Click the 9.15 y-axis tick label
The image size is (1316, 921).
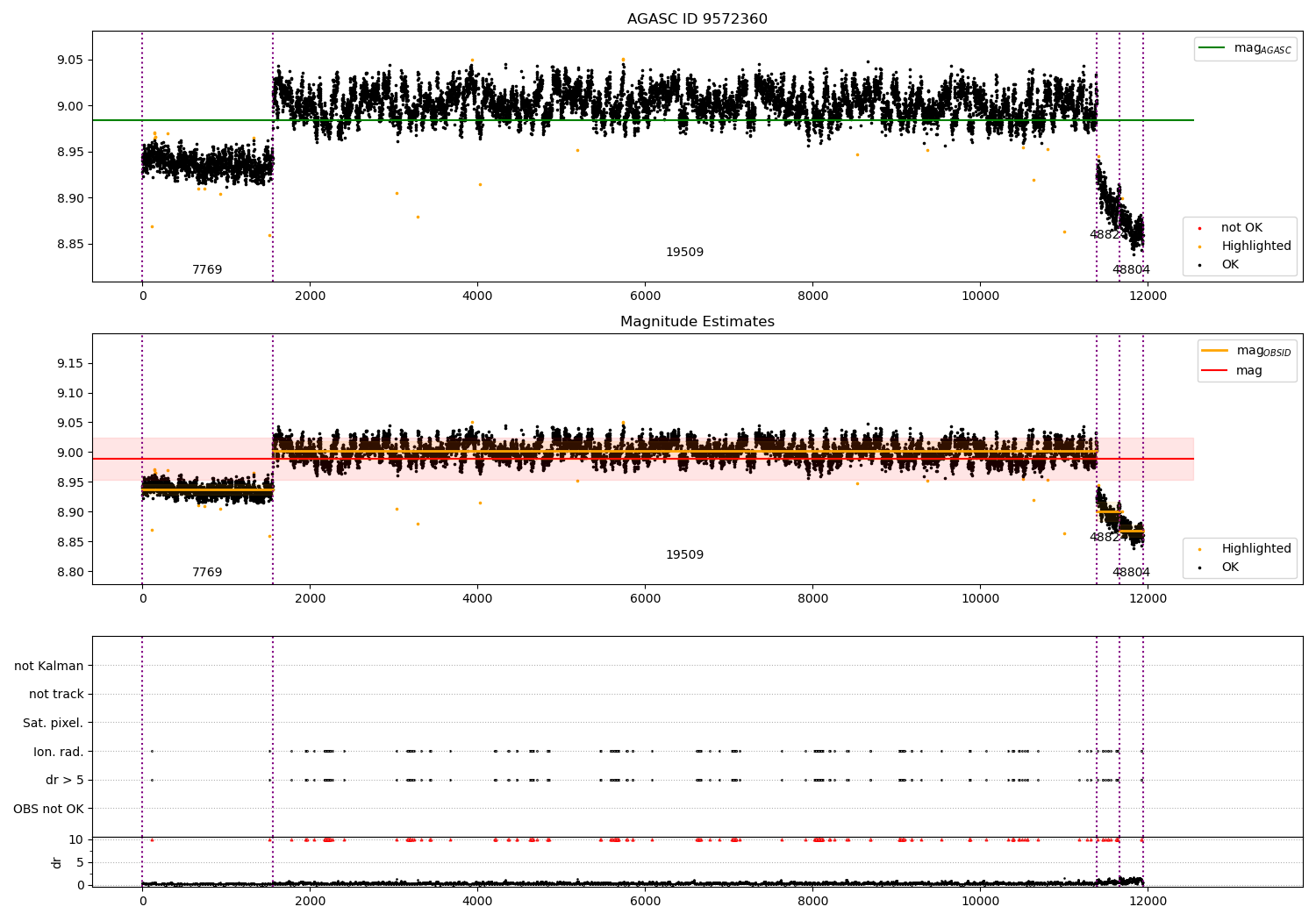pyautogui.click(x=68, y=363)
